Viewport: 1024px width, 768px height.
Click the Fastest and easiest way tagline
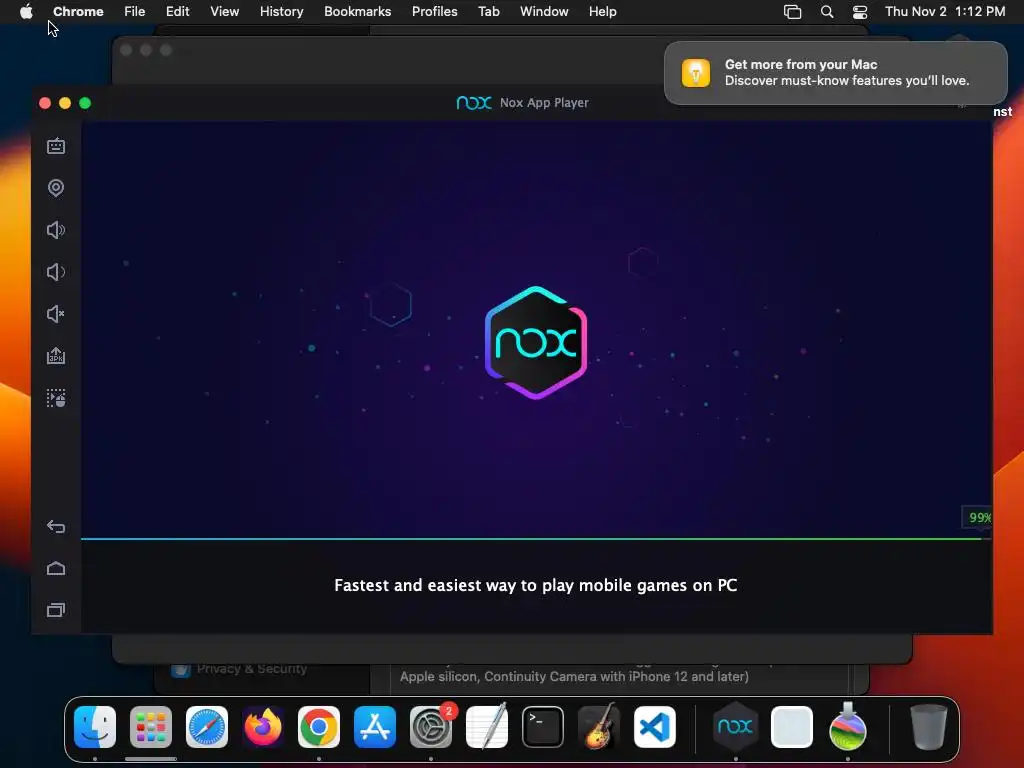536,585
